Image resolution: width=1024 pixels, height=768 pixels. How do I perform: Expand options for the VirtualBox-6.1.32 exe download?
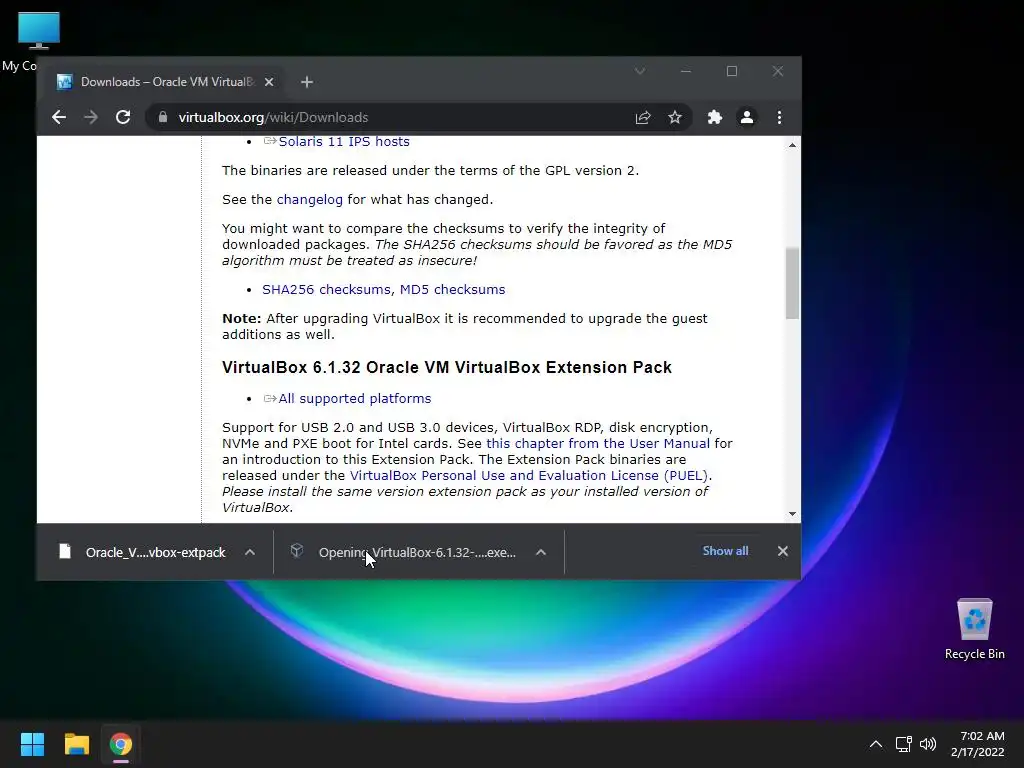(541, 552)
